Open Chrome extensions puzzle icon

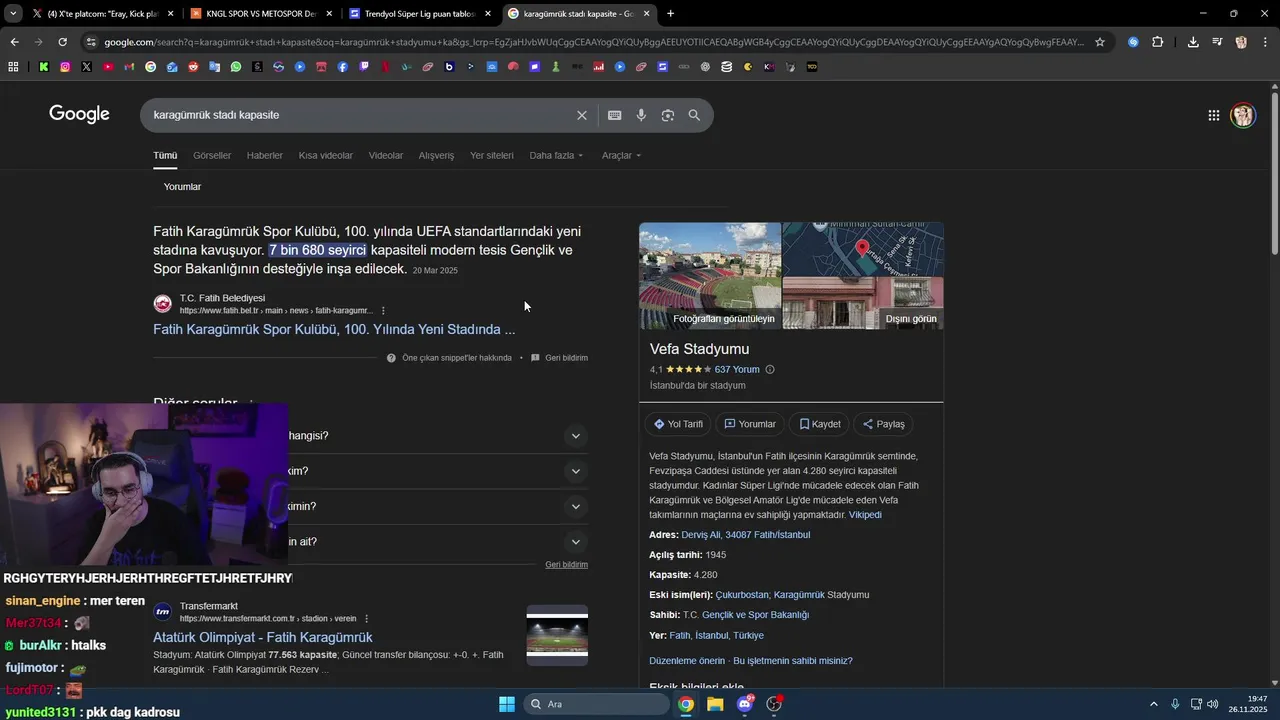click(1158, 42)
